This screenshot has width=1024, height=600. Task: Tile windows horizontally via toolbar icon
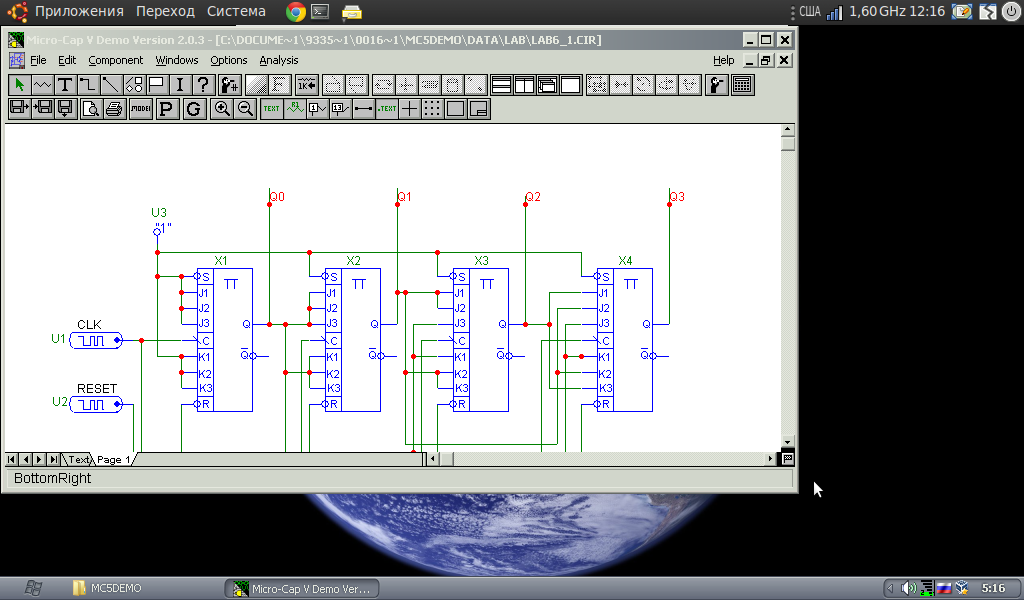click(501, 85)
